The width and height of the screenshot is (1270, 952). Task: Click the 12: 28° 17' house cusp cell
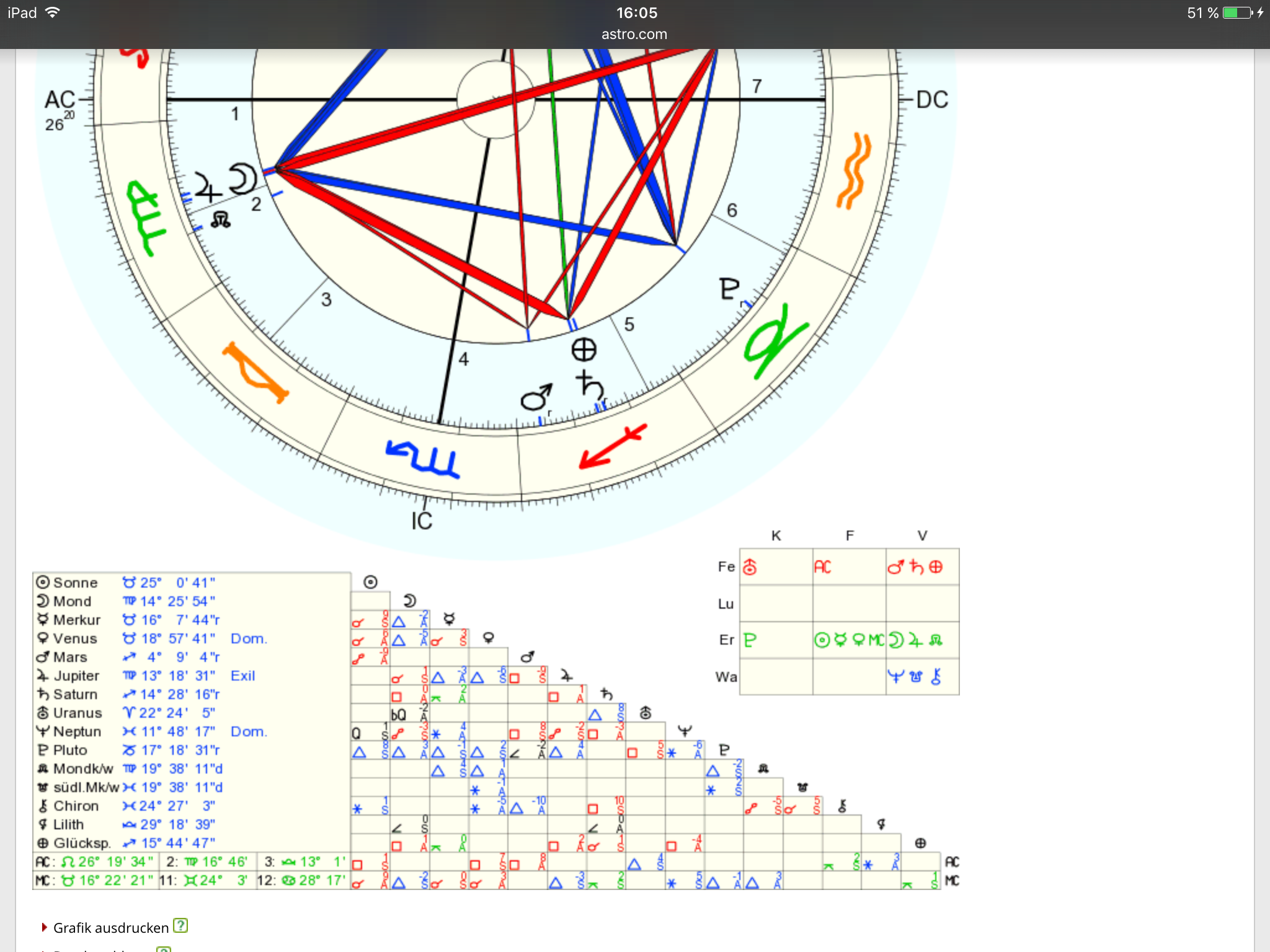pos(303,880)
